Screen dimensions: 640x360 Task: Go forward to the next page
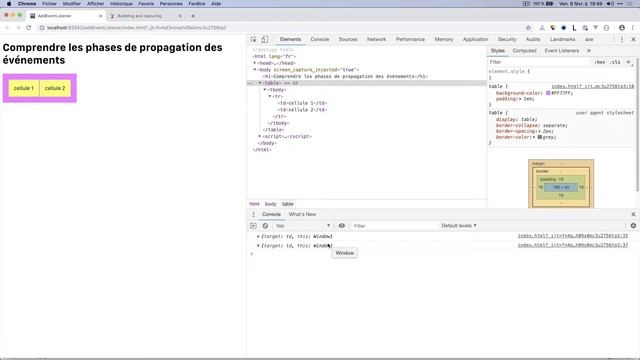tap(18, 28)
